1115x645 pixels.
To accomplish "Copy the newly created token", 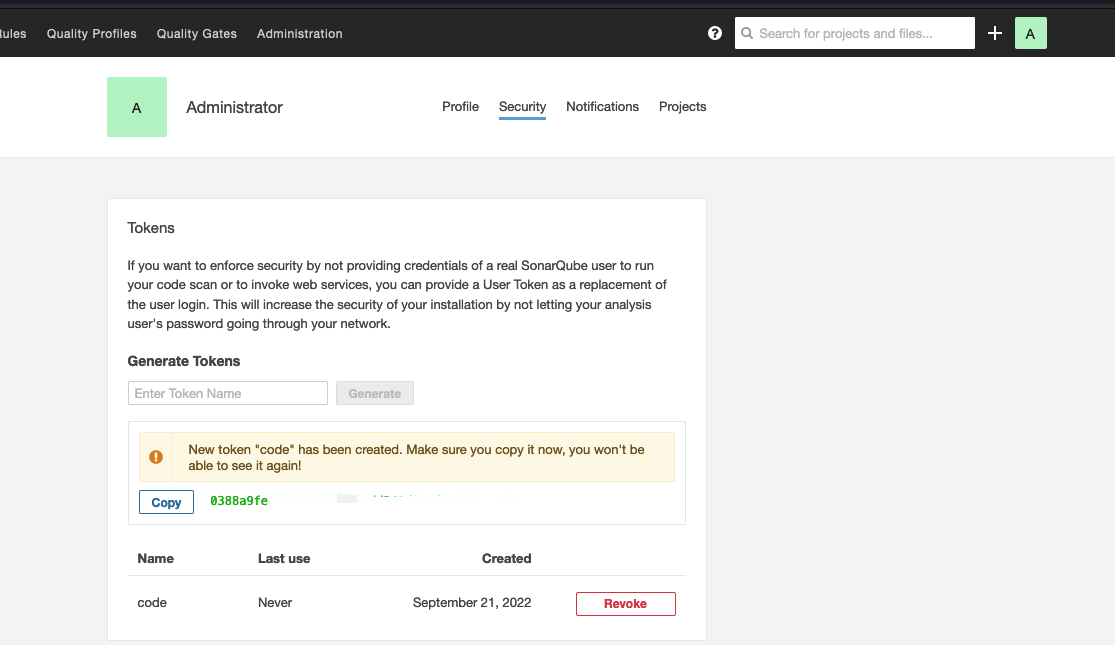I will 166,502.
